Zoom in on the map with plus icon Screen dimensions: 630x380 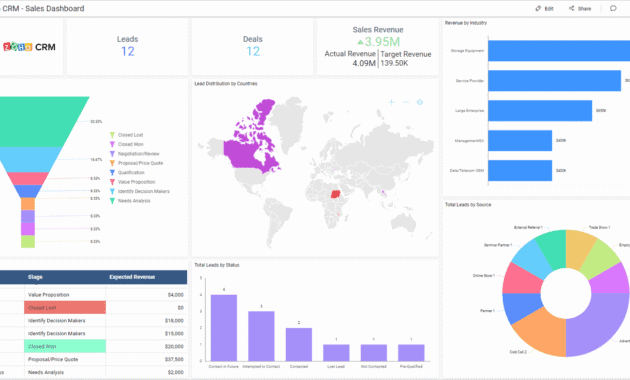[391, 102]
